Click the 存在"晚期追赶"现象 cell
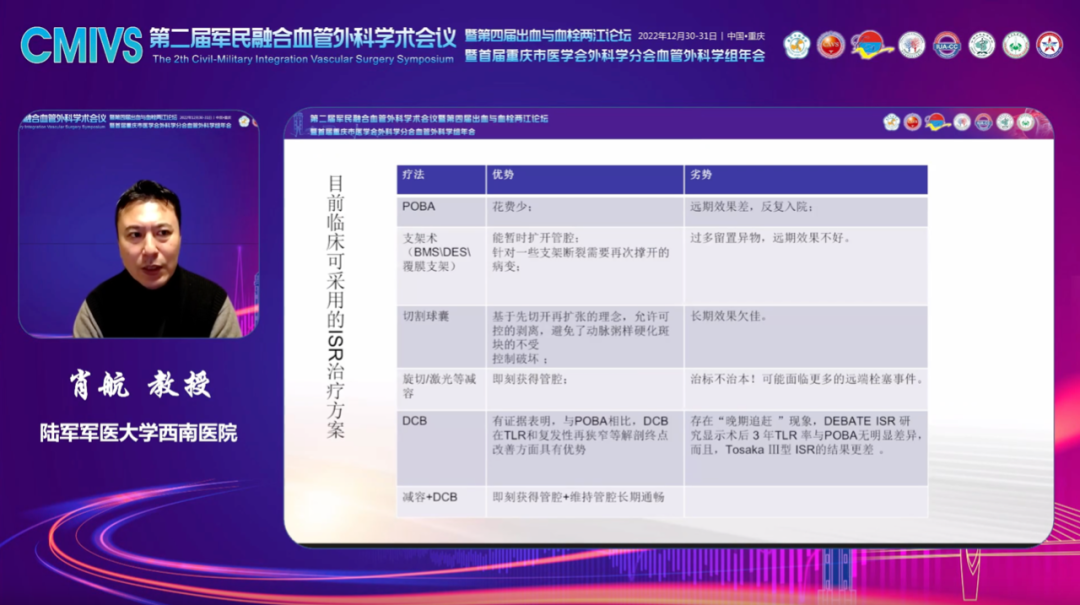Viewport: 1080px width, 605px height. tap(806, 449)
